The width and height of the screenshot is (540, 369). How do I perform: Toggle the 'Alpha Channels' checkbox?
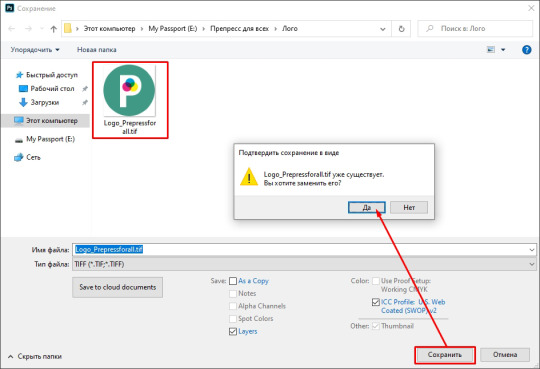(x=233, y=306)
